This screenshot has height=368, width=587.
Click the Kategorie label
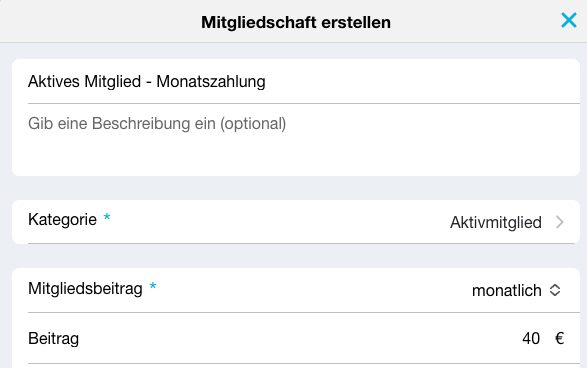coord(62,220)
